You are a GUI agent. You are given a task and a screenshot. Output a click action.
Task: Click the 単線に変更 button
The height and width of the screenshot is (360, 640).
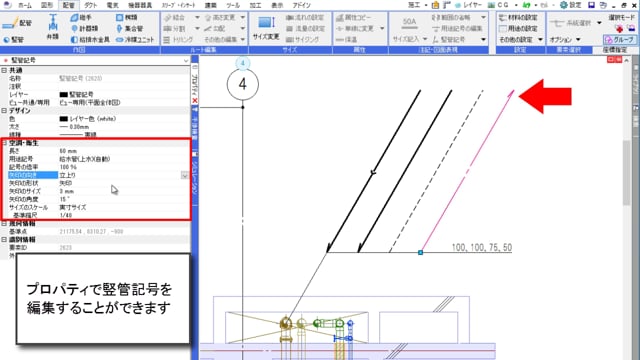point(355,29)
